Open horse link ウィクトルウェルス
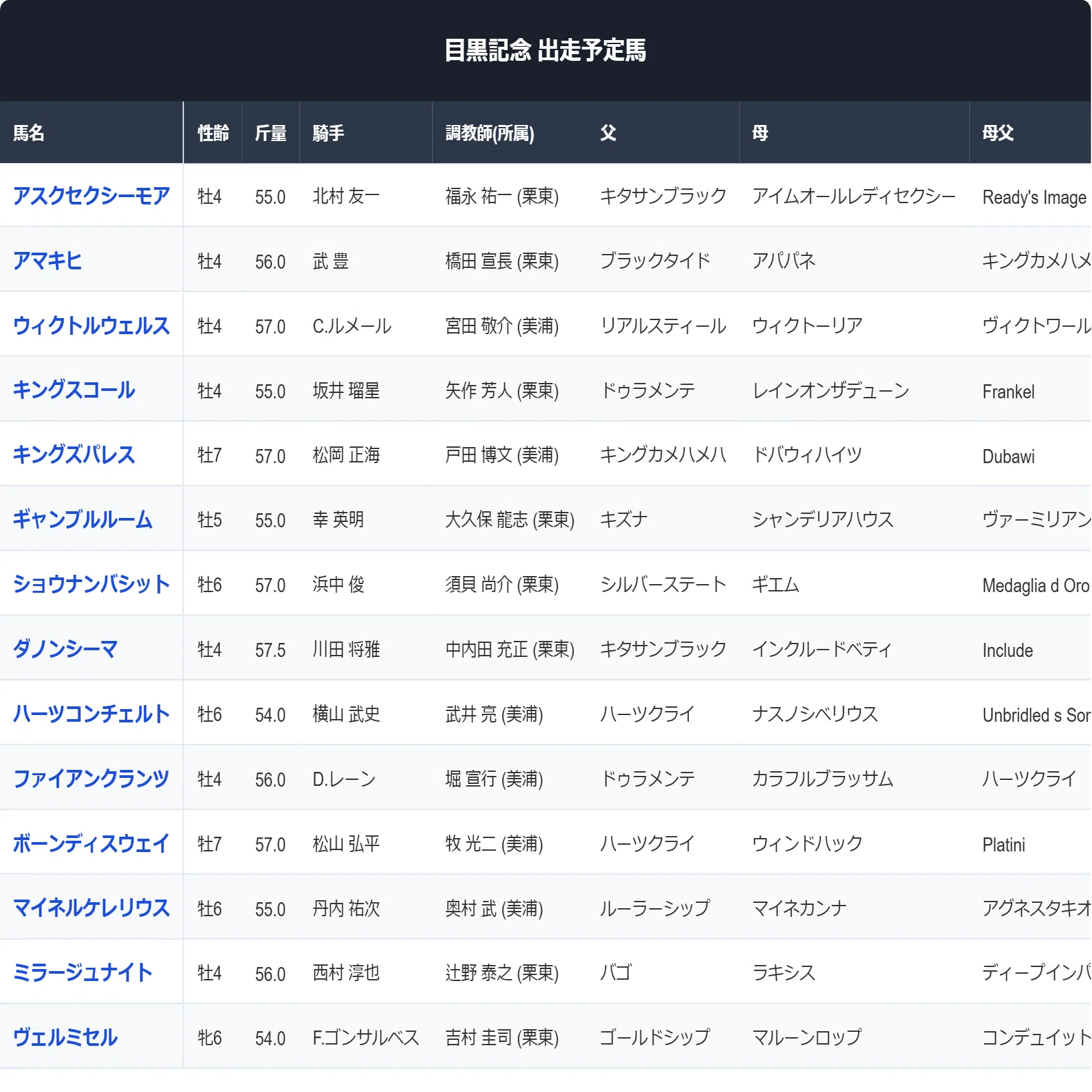Viewport: 1092px width, 1092px height. 92,325
